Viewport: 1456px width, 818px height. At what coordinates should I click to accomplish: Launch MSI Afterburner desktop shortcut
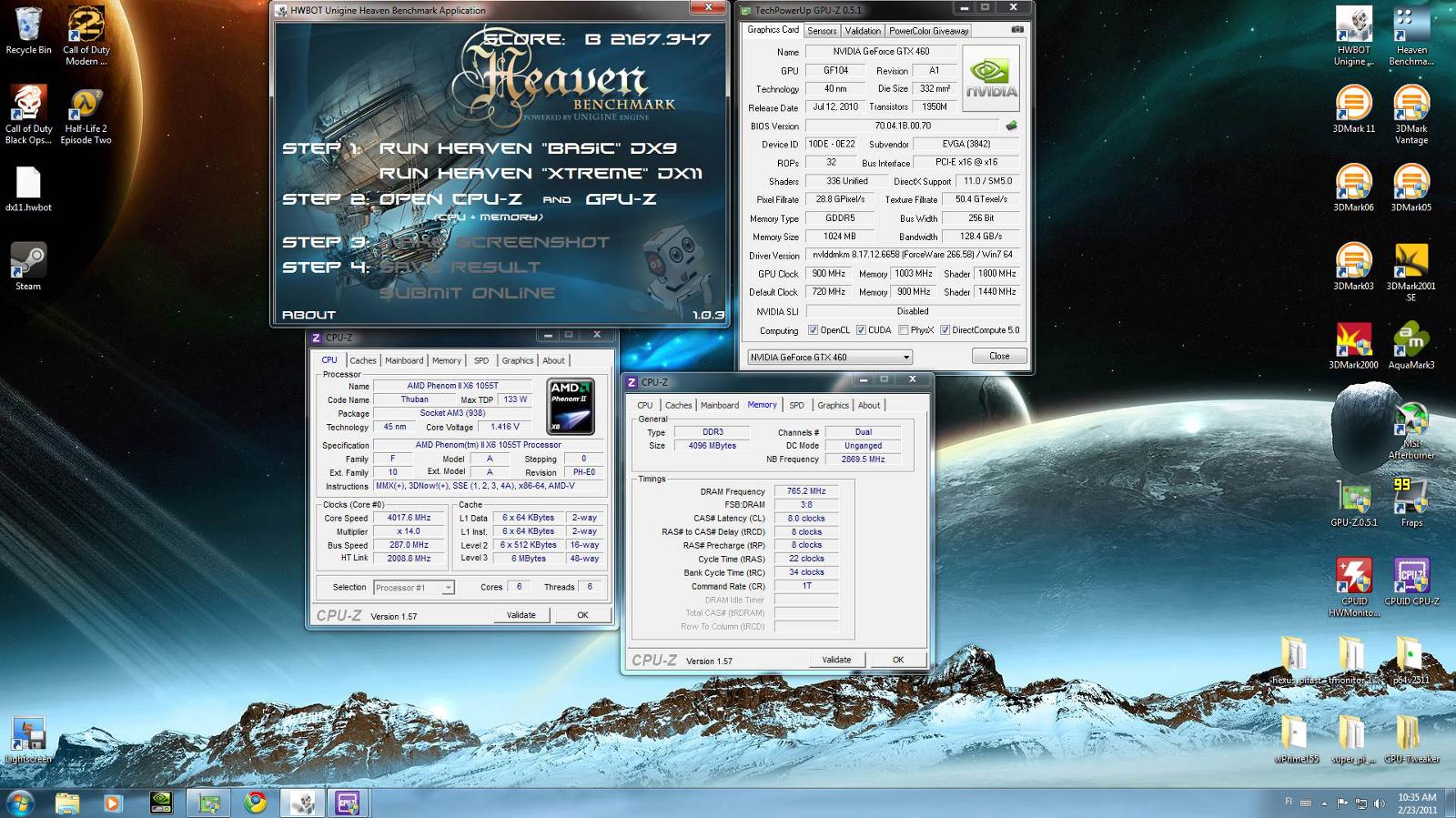click(1410, 430)
